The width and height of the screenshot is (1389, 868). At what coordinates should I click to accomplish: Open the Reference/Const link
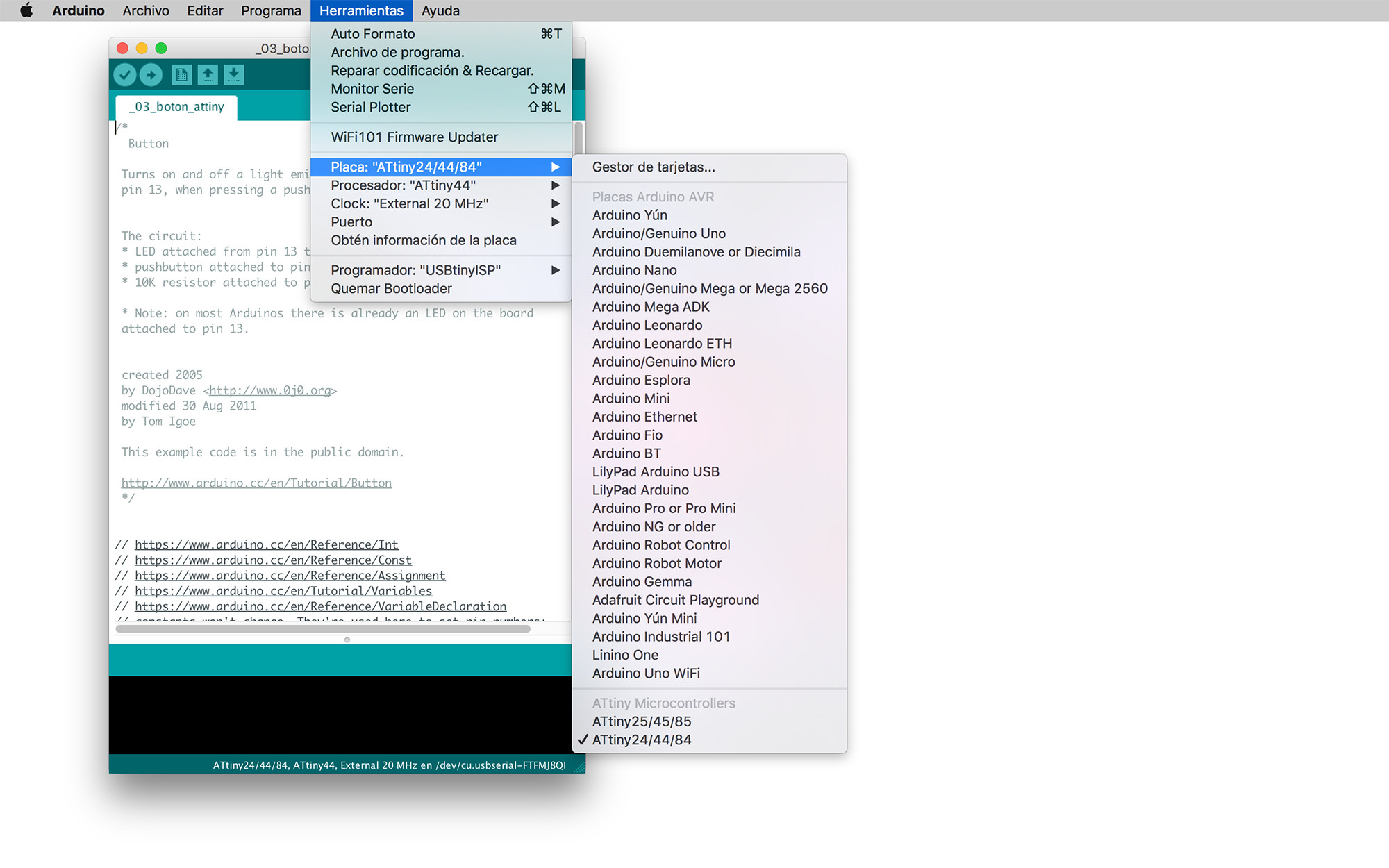click(x=273, y=560)
